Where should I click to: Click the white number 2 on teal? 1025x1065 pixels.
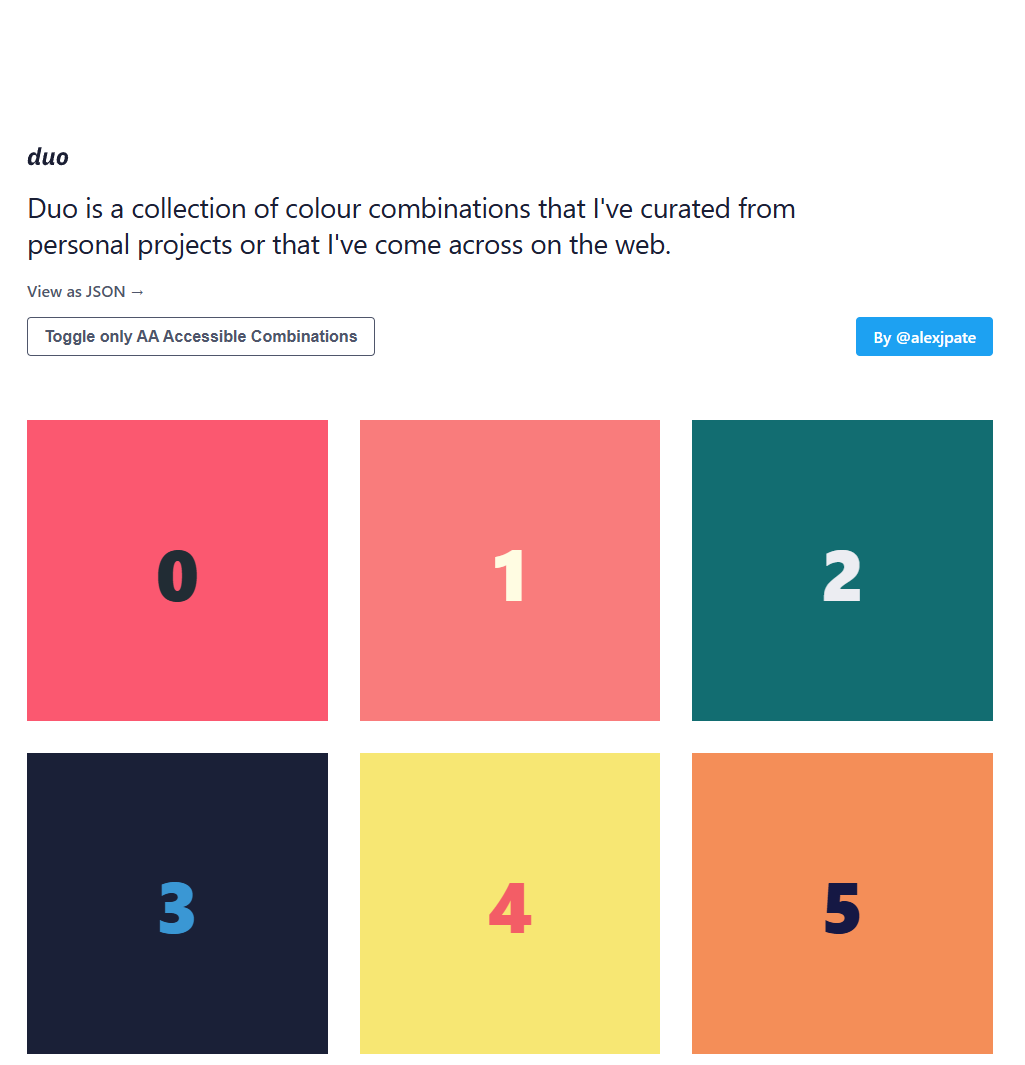click(842, 575)
